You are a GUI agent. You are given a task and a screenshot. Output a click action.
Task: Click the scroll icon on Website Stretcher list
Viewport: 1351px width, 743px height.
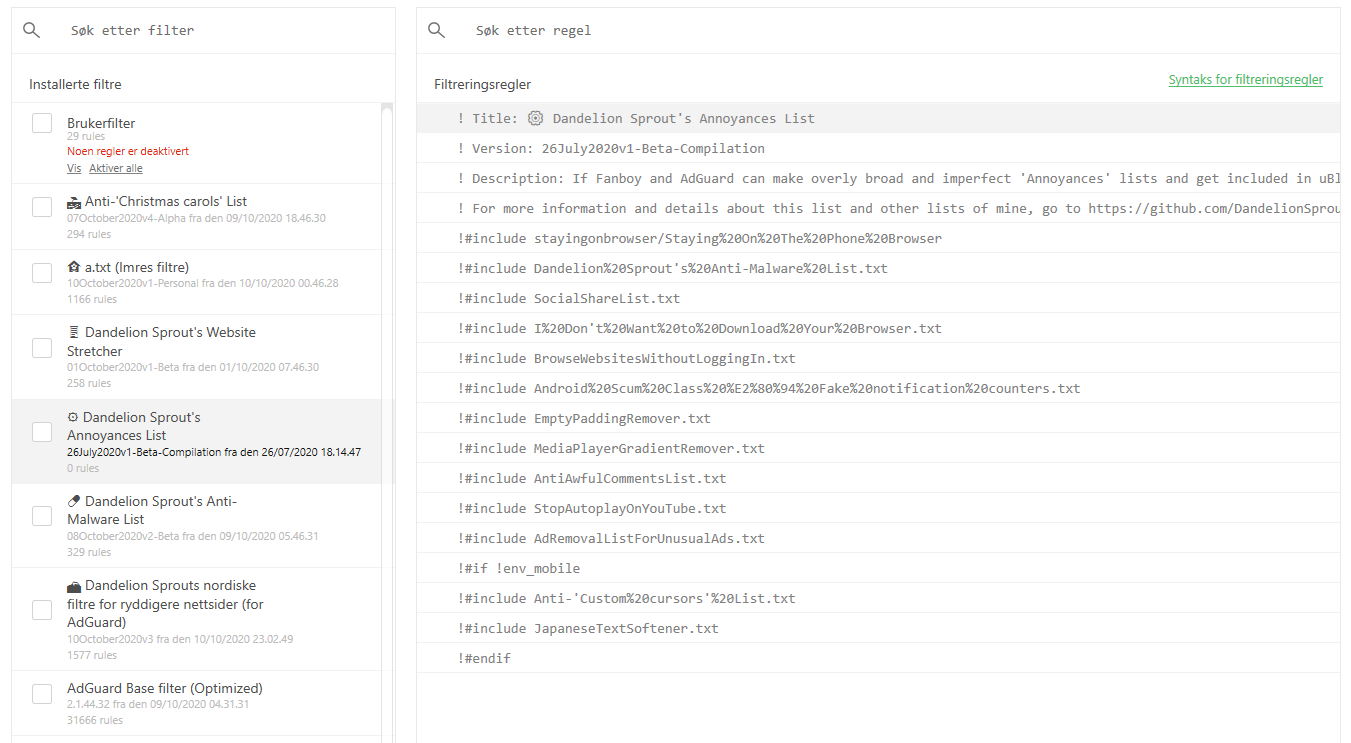(x=73, y=331)
